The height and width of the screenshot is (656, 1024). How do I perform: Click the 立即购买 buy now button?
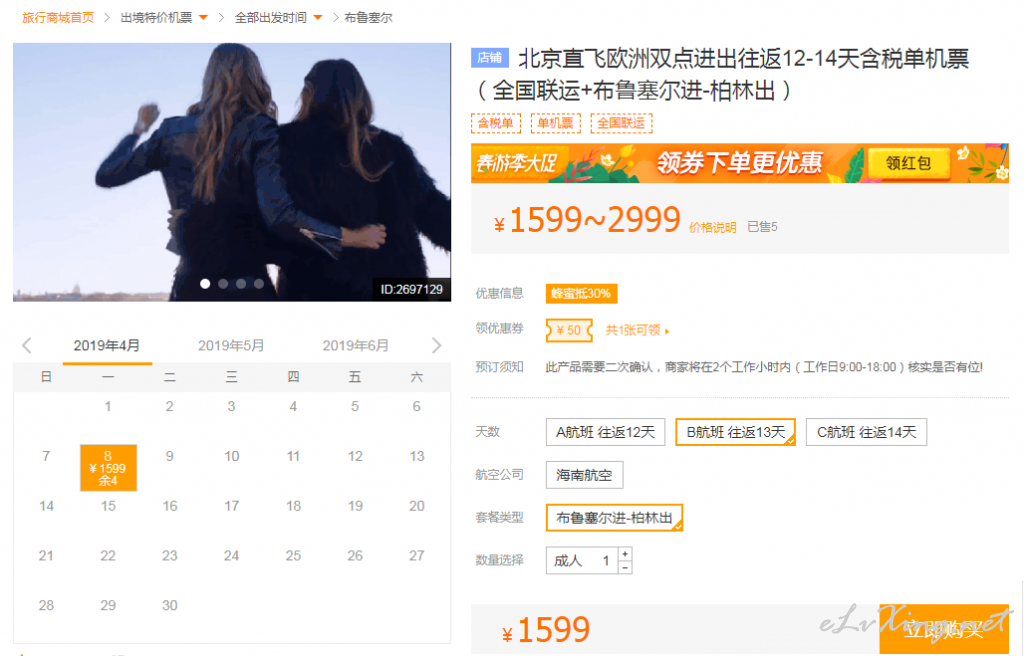944,629
